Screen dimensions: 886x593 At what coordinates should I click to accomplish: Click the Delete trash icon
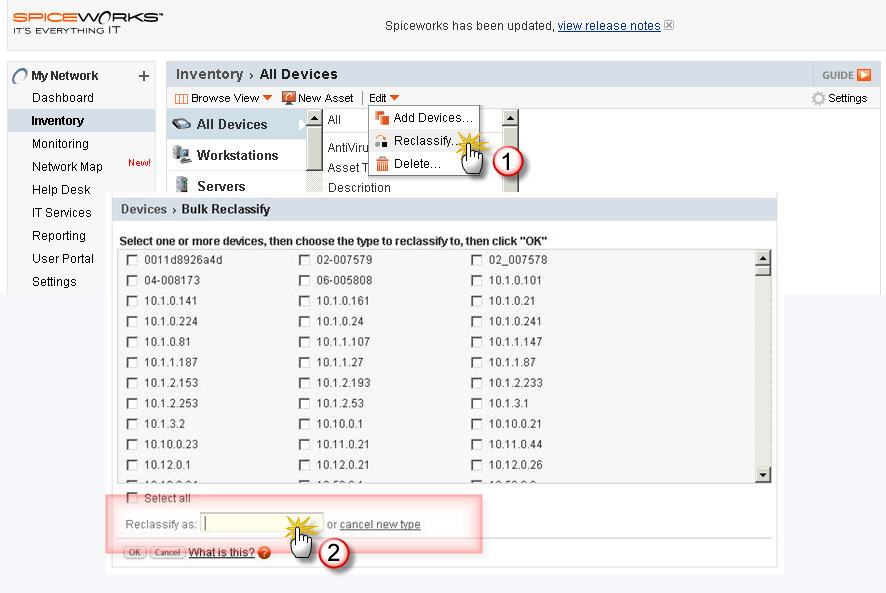click(x=384, y=165)
